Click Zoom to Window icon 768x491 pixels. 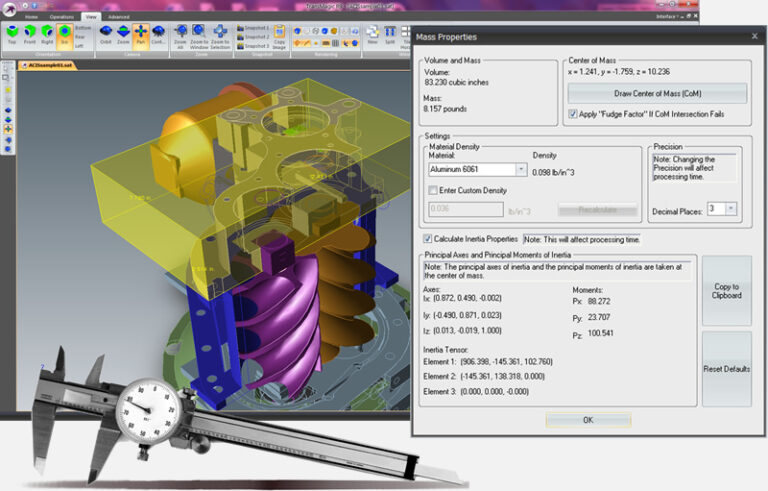[x=200, y=35]
